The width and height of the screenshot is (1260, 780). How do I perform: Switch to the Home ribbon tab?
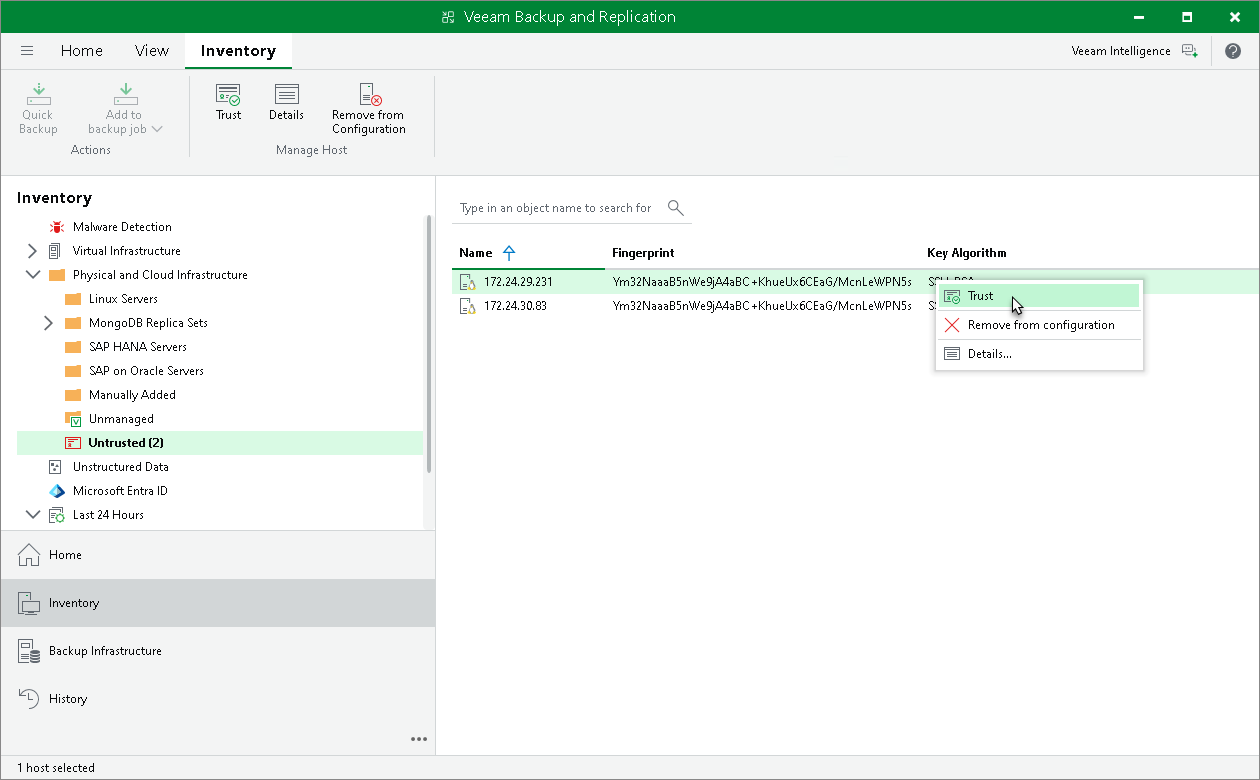81,51
